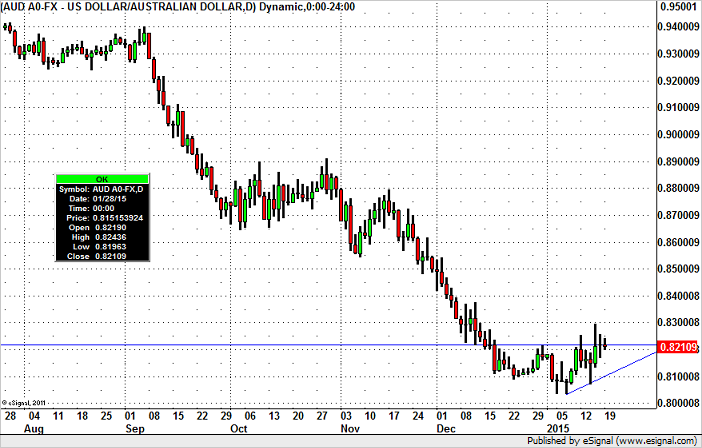Click the 0.900009 price axis label
The width and height of the screenshot is (702, 448).
[678, 134]
